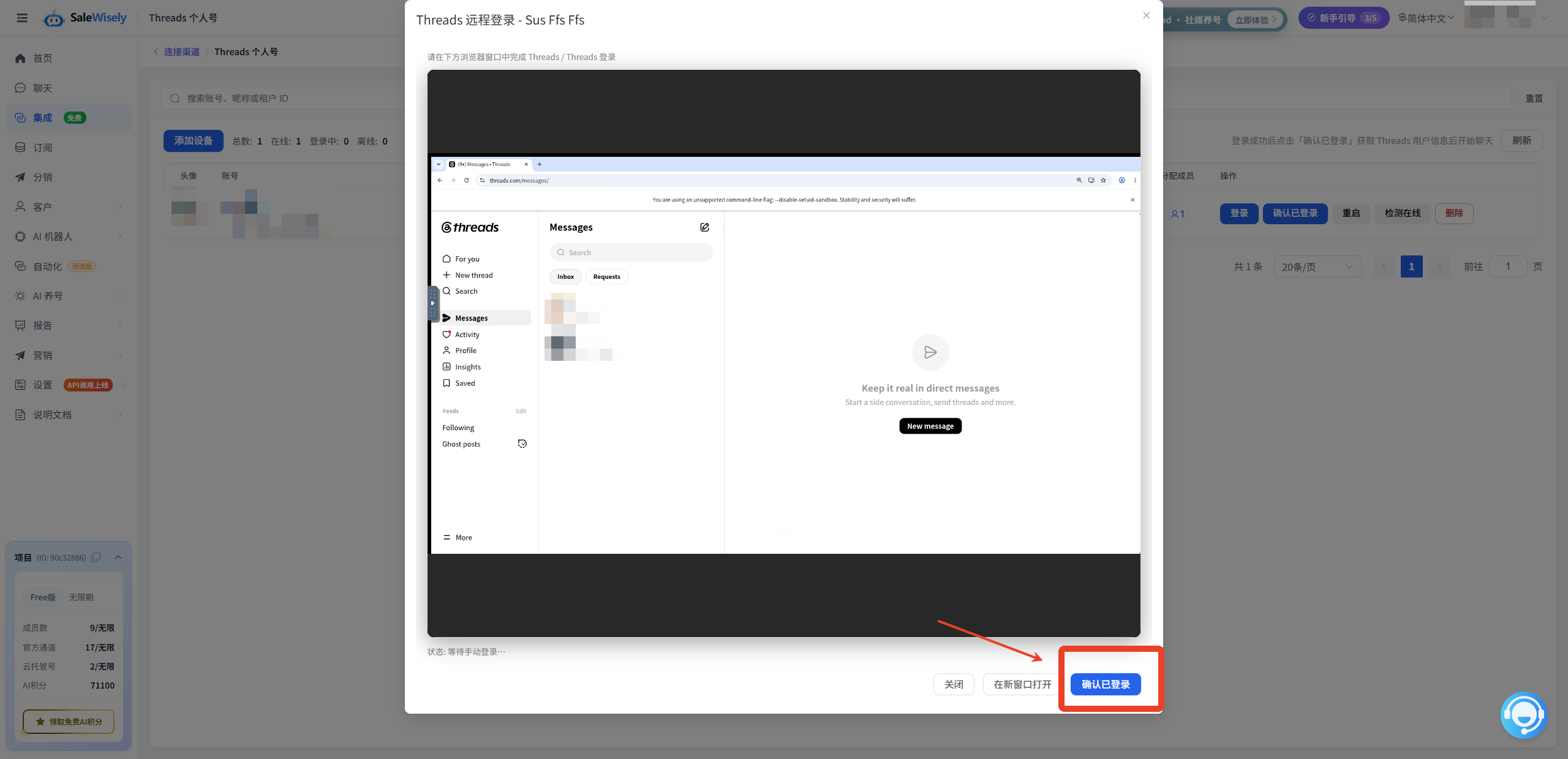This screenshot has width=1568, height=759.
Task: Click the New message button
Action: point(930,426)
